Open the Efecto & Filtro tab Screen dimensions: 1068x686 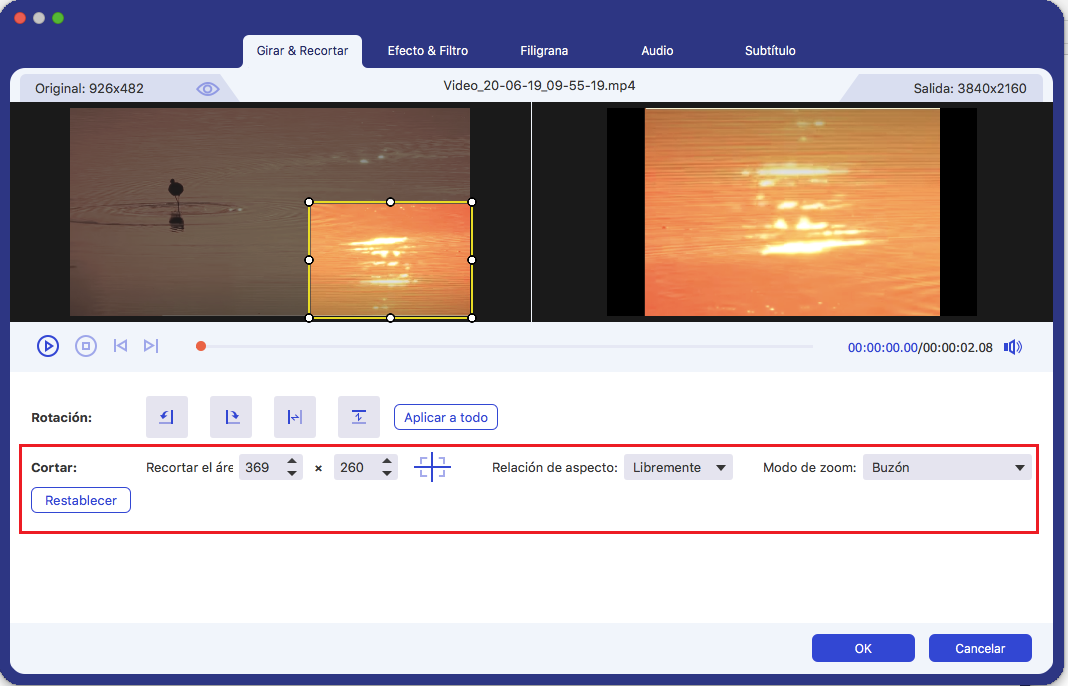(428, 51)
